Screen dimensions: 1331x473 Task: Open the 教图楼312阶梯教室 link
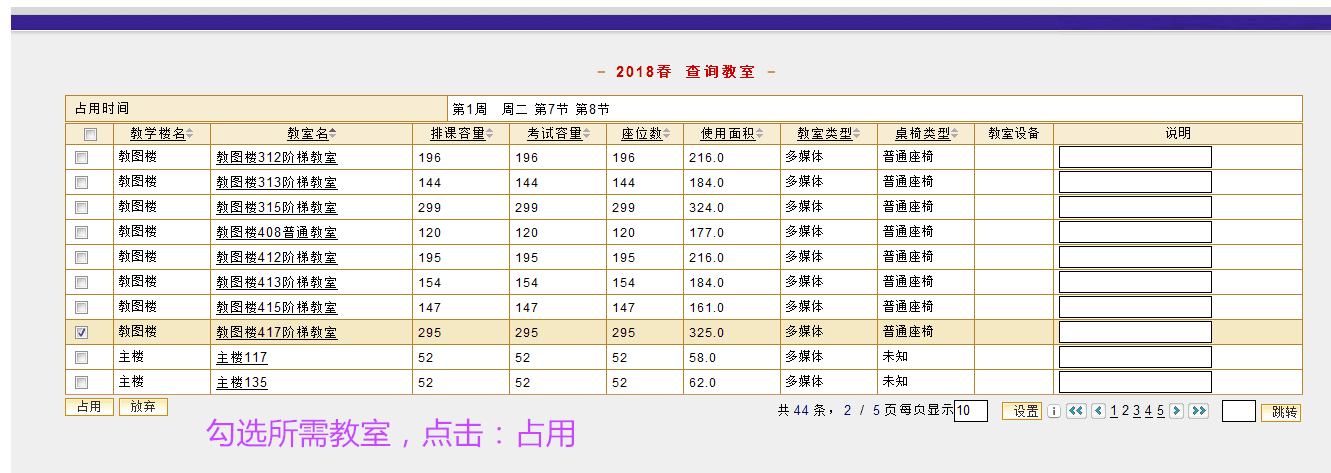(276, 158)
